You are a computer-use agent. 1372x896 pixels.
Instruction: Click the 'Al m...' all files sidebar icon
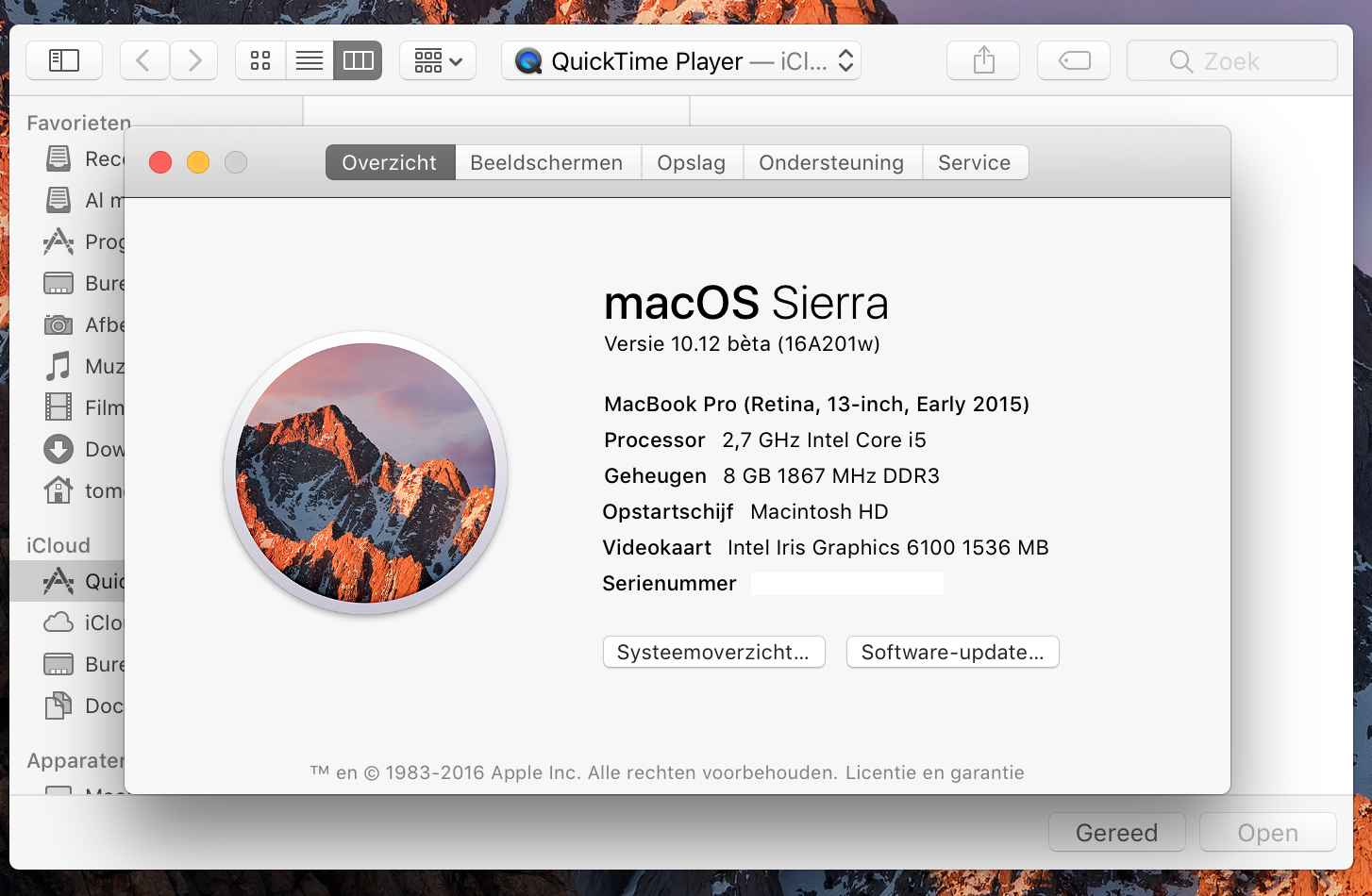click(59, 200)
